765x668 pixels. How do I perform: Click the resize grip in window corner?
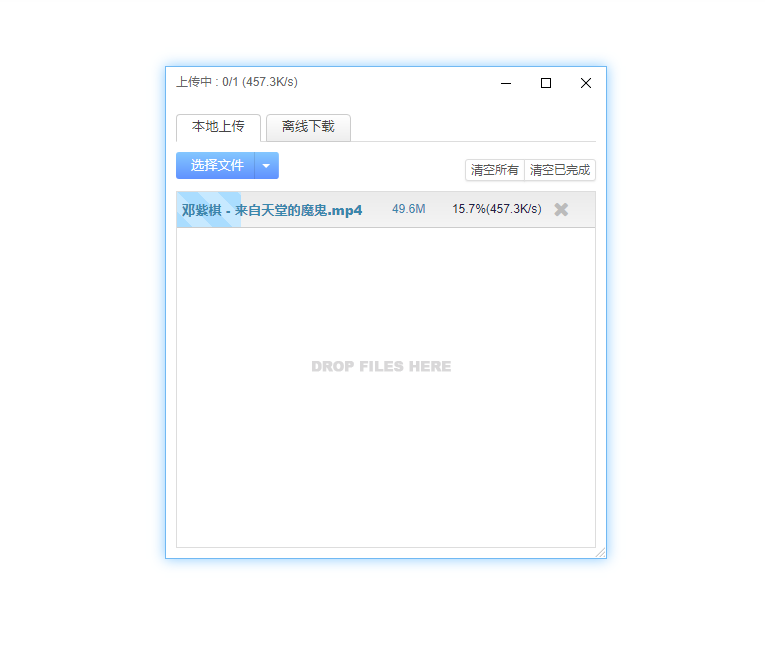(x=600, y=552)
